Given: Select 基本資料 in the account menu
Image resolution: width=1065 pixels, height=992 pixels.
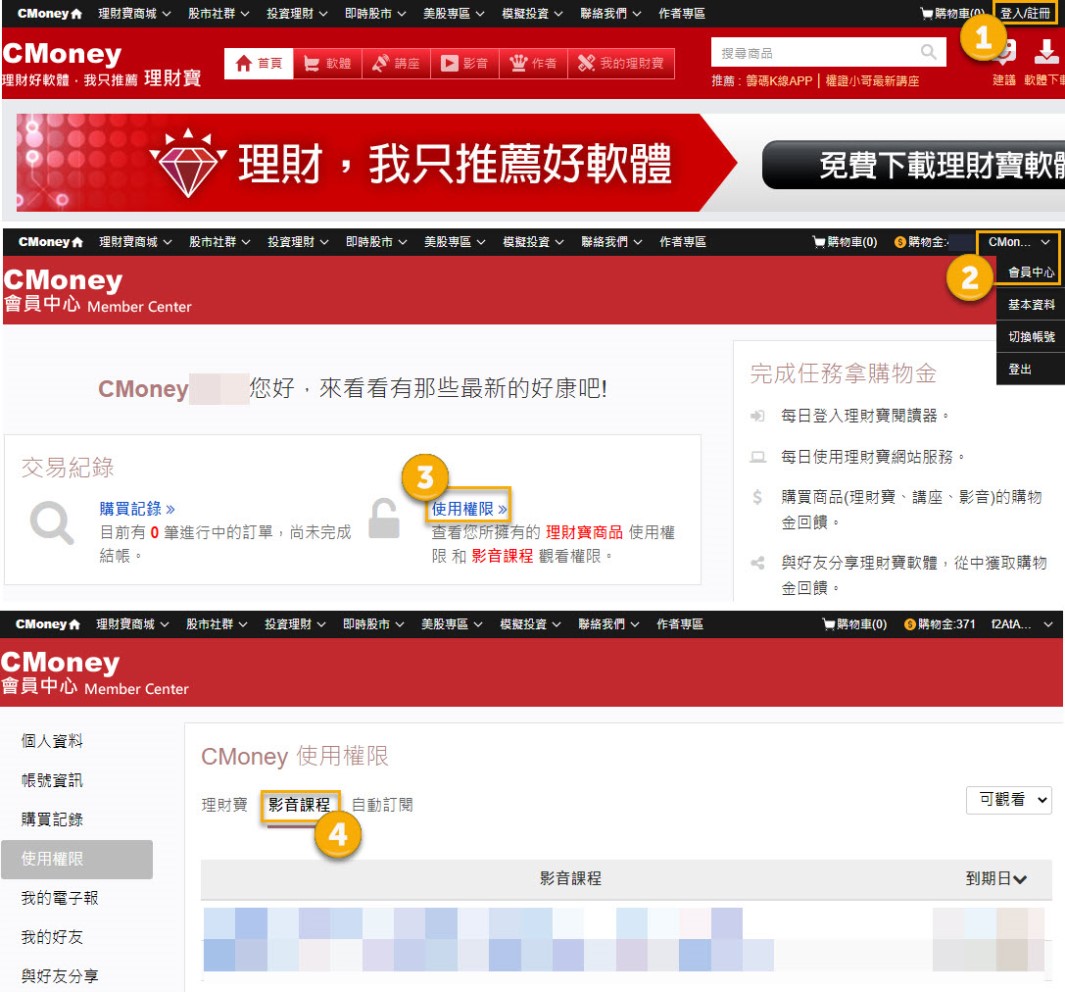Looking at the screenshot, I should 1030,305.
